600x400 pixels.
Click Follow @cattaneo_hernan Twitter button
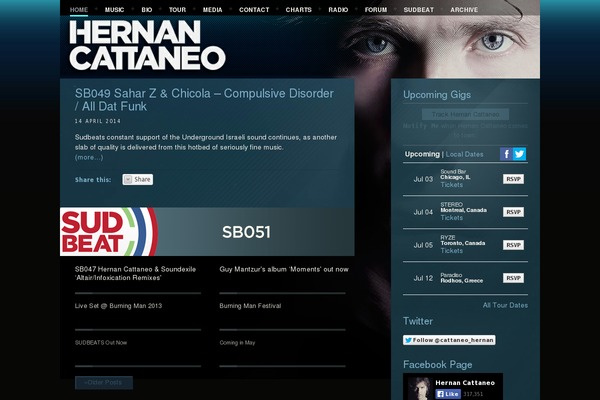(x=449, y=340)
